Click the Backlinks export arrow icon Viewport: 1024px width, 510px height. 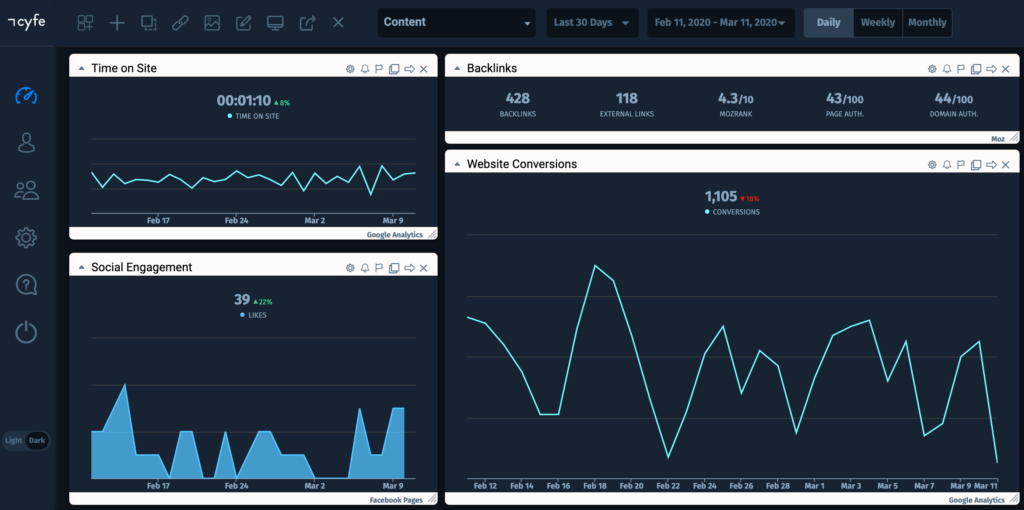[x=991, y=69]
